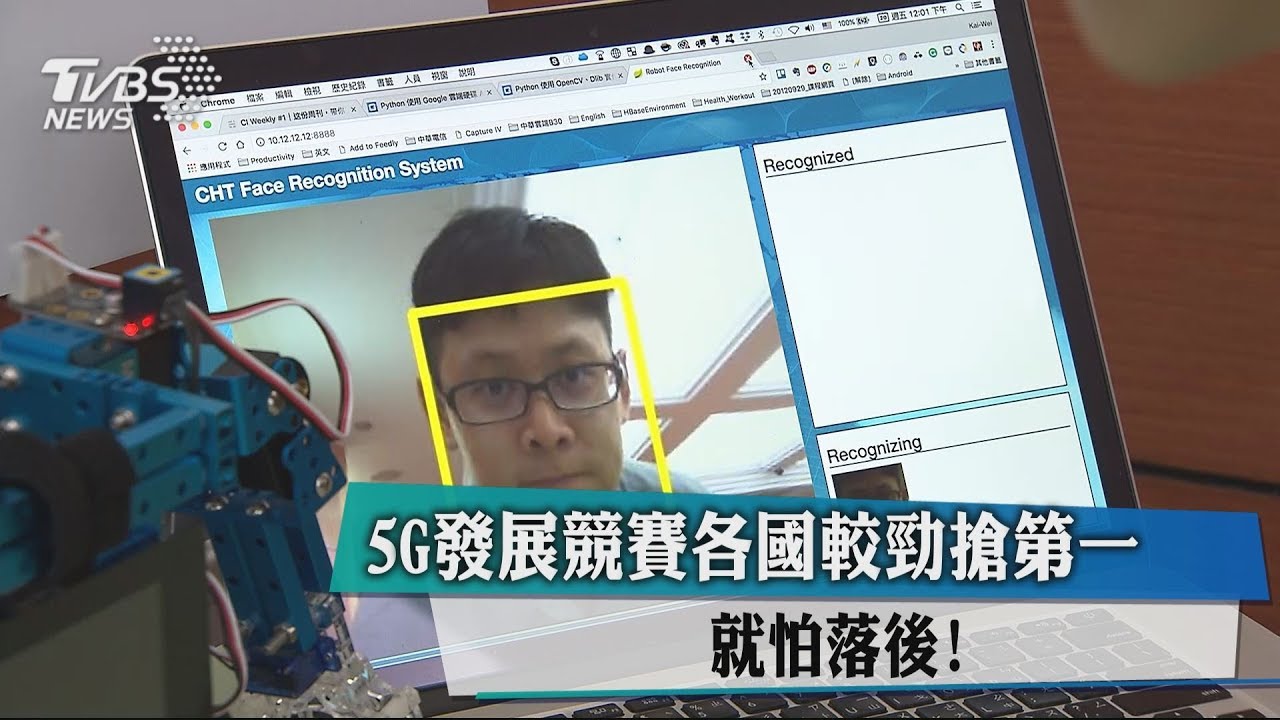
Task: Open the 英文 bookmark folder
Action: (316, 153)
